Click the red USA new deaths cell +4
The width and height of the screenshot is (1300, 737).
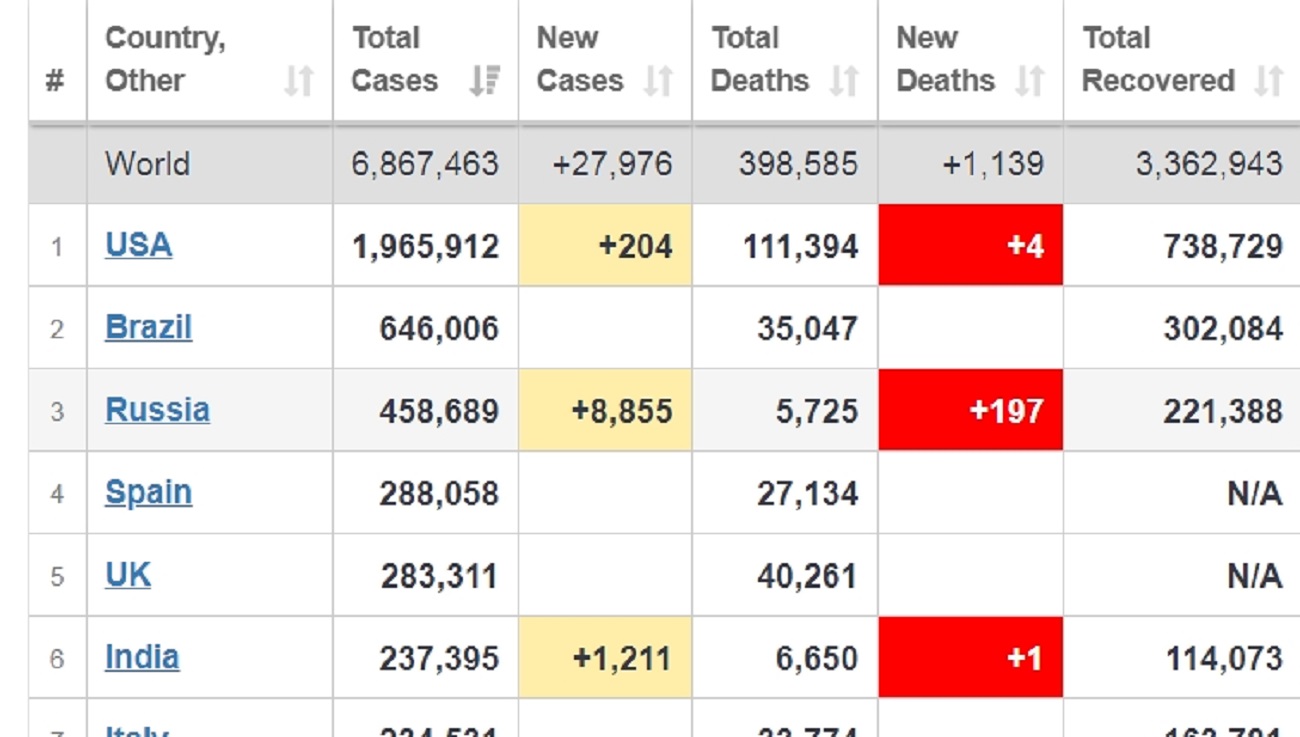coord(970,246)
